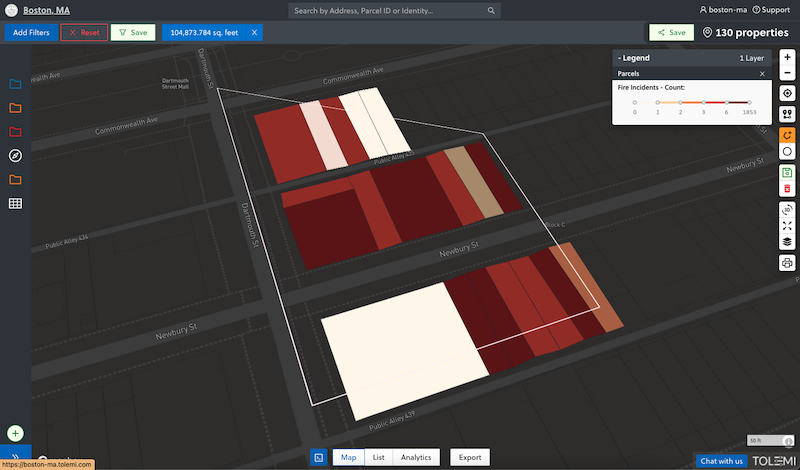This screenshot has width=800, height=470.
Task: Toggle the circle draw tool
Action: coord(787,151)
